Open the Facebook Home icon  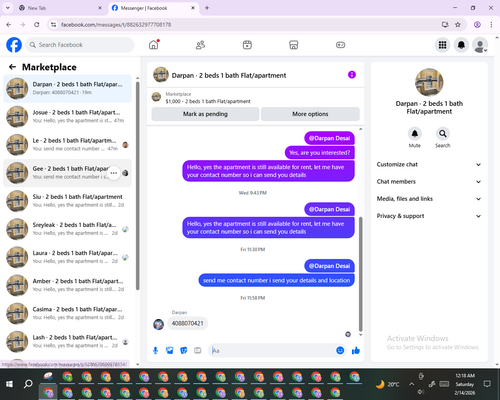coord(154,45)
